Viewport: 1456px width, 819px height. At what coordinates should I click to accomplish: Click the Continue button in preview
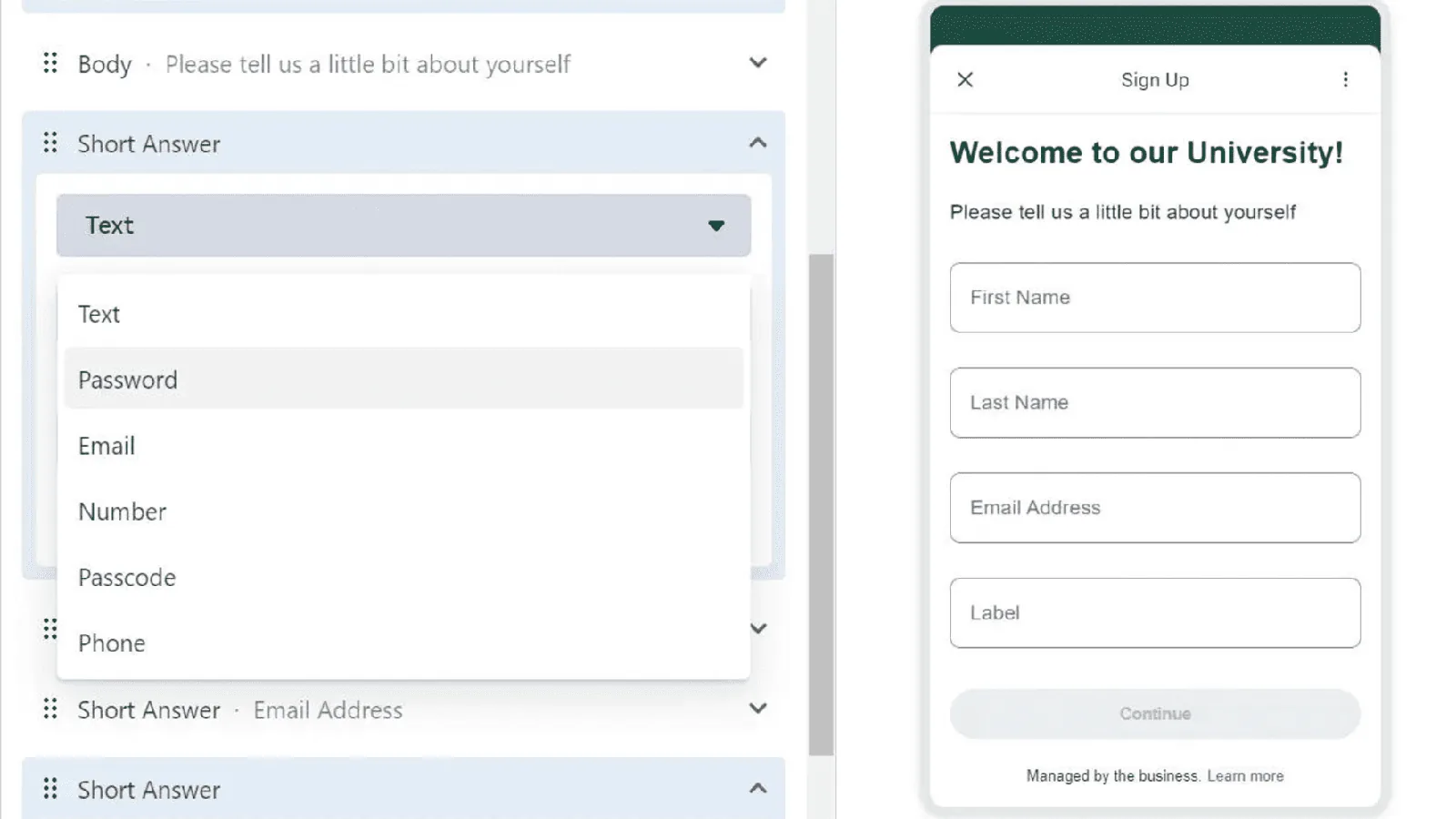pos(1155,713)
